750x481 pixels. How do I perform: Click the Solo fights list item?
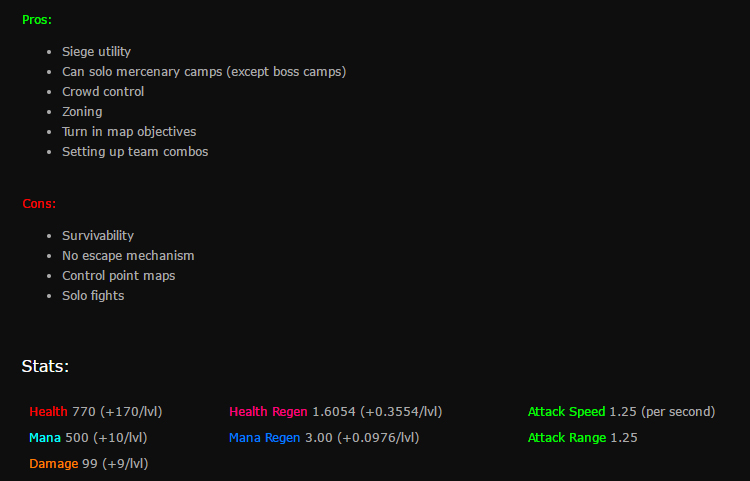coord(93,296)
